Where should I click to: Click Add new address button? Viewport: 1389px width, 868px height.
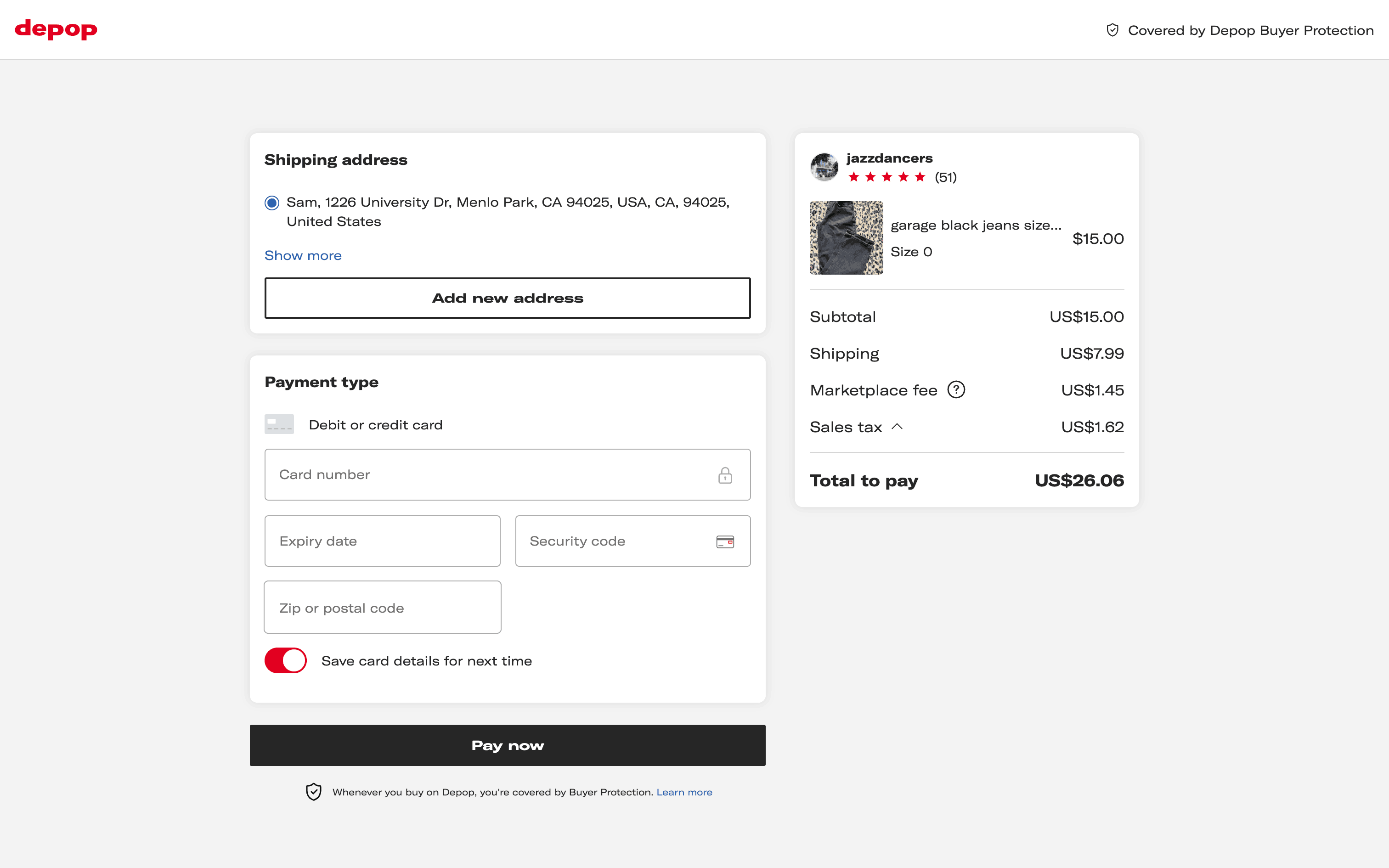508,298
